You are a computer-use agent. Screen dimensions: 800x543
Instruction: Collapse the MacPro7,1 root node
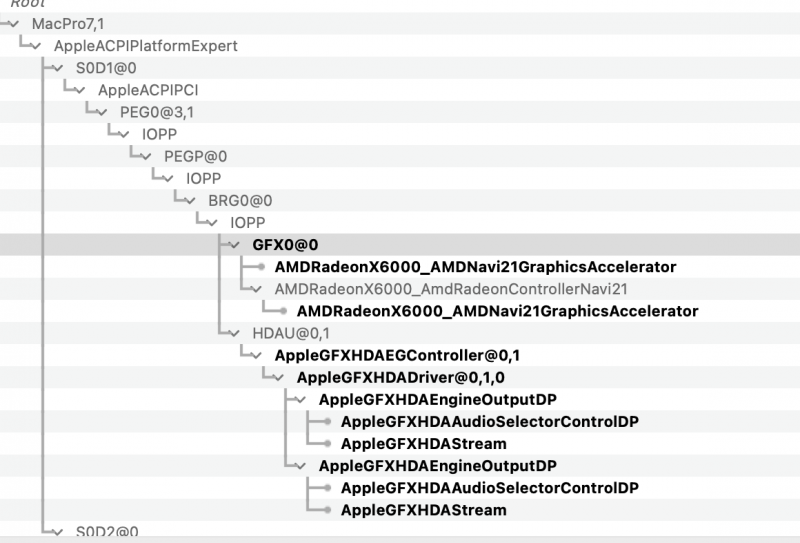click(14, 23)
